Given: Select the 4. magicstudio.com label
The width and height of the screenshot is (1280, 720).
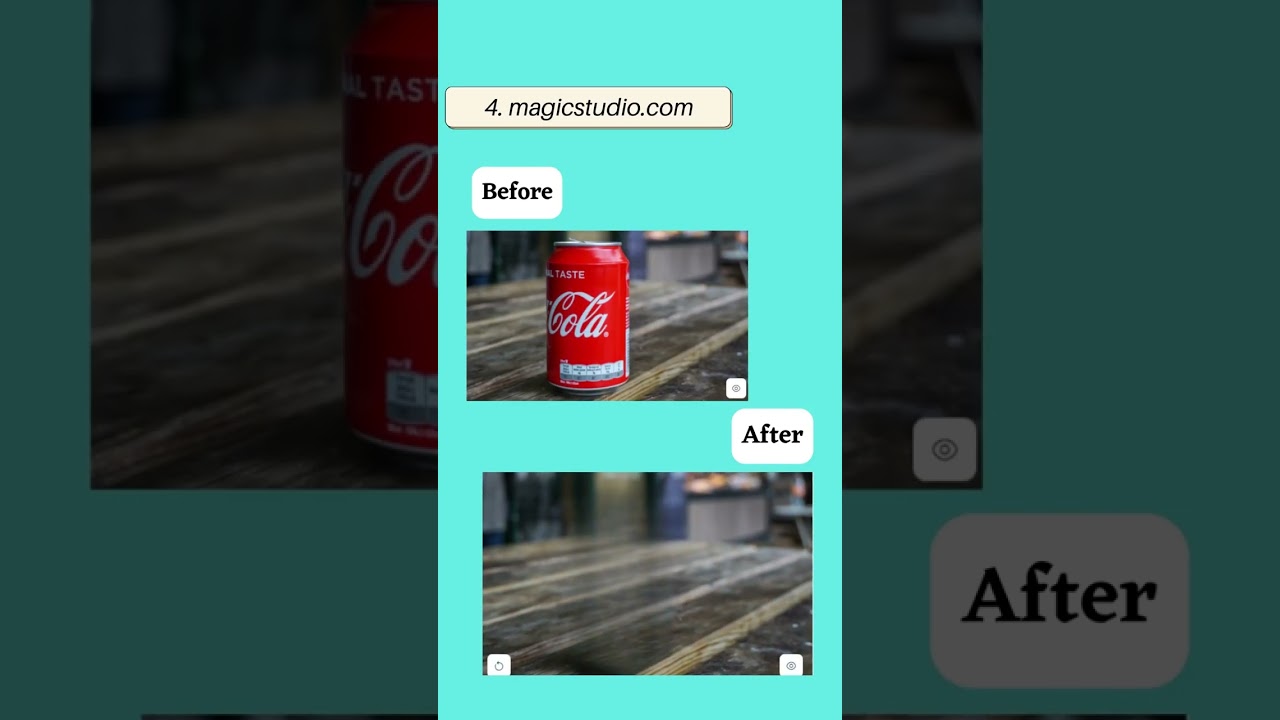Looking at the screenshot, I should coord(588,108).
